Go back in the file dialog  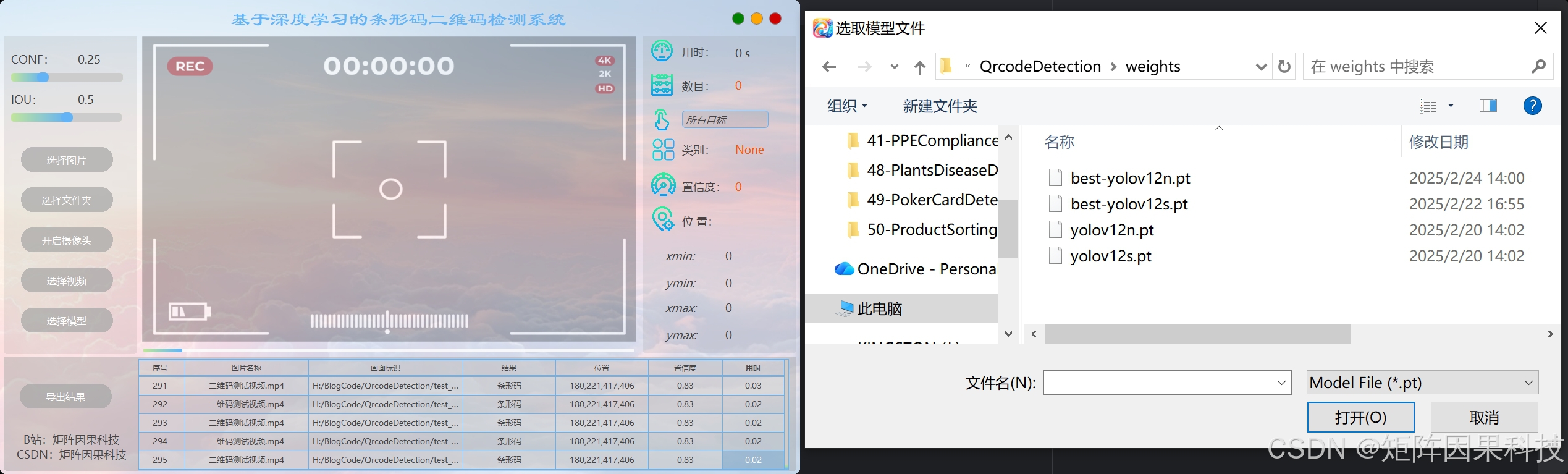[829, 67]
